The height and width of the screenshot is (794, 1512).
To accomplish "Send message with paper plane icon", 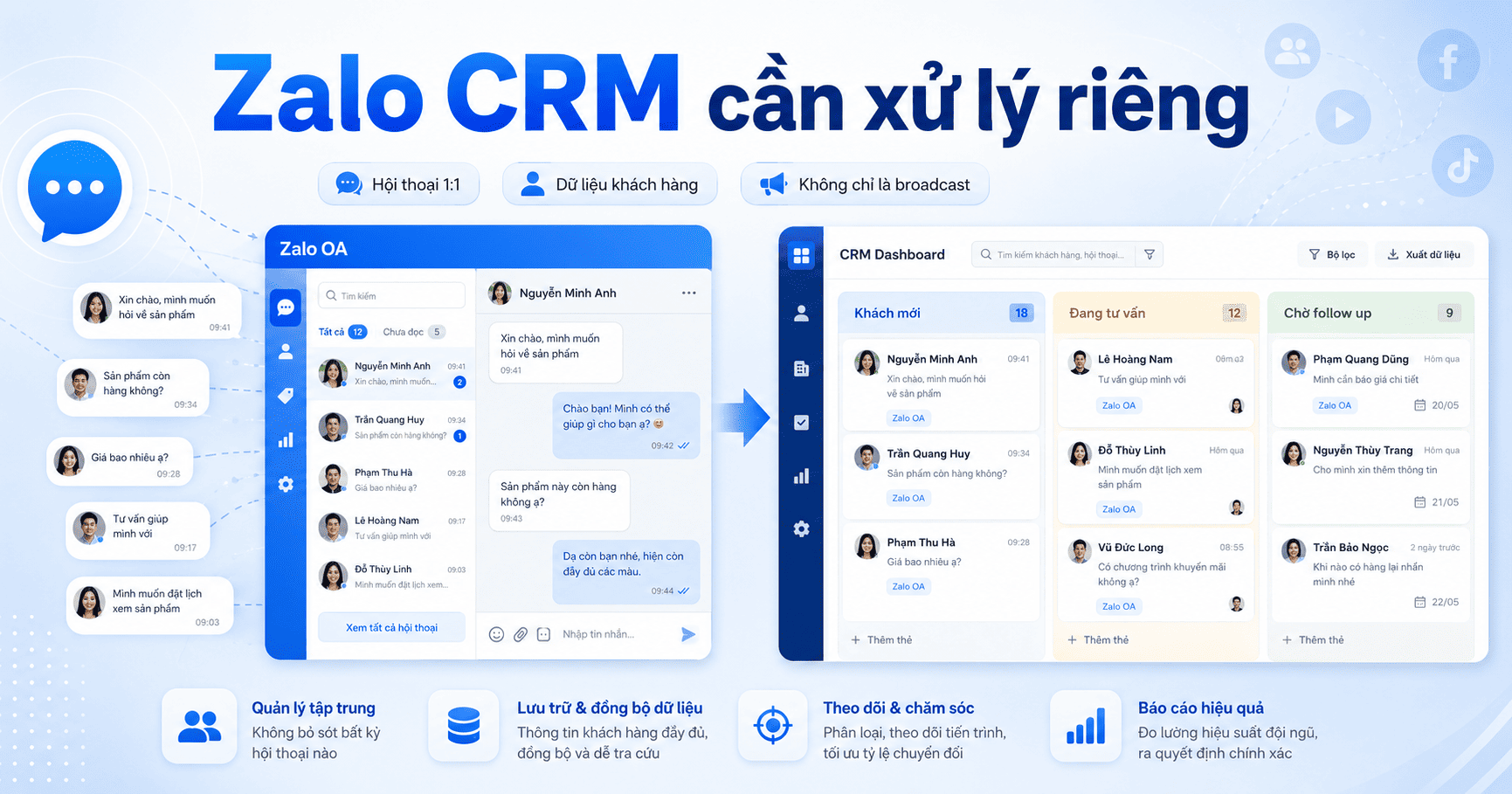I will (688, 634).
